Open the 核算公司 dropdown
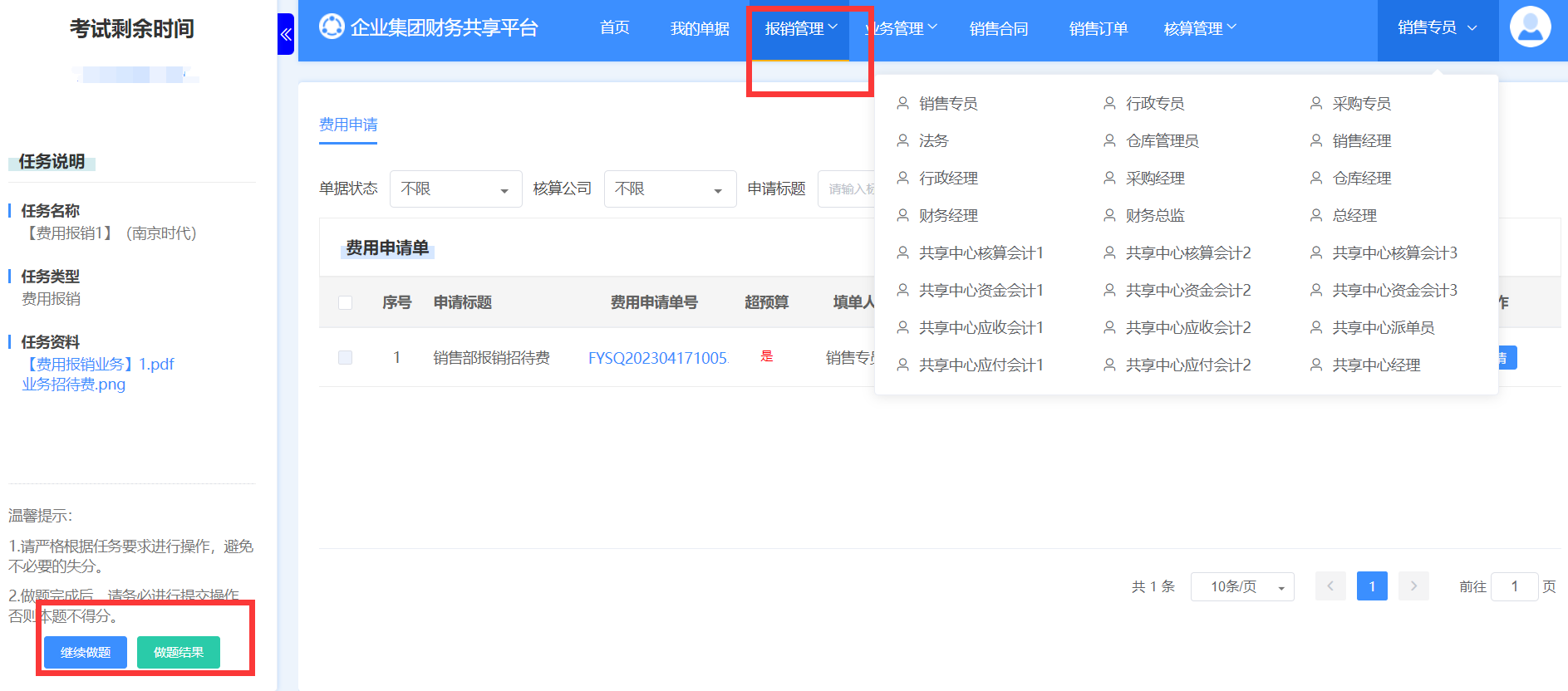The image size is (1568, 691). click(x=670, y=189)
